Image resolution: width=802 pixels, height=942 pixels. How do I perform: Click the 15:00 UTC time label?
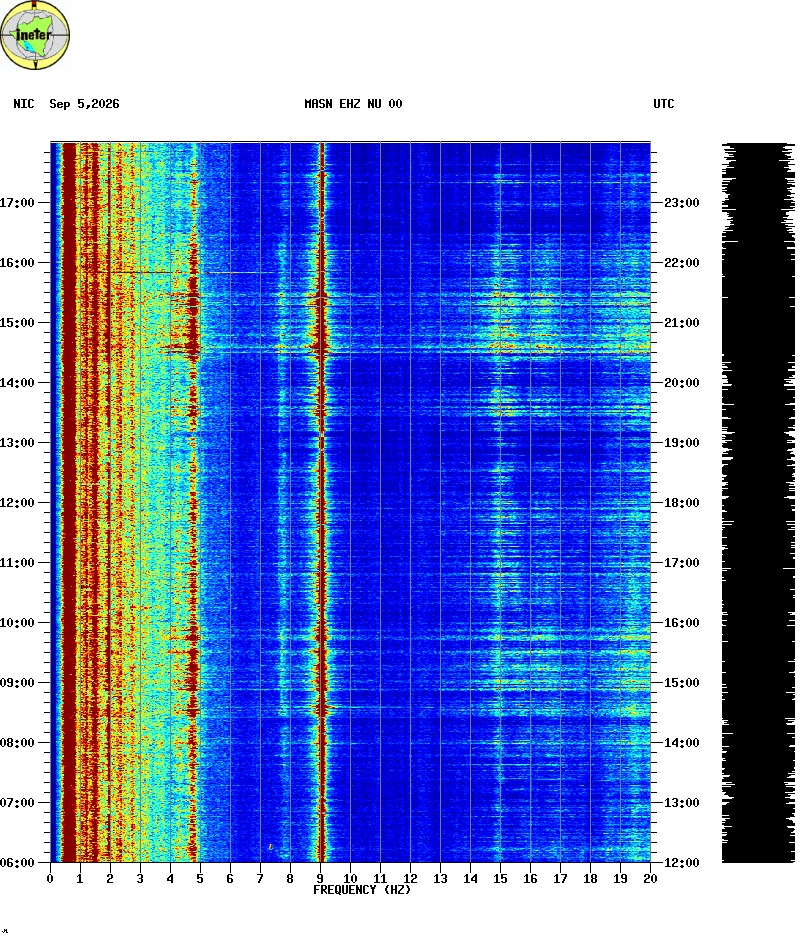click(682, 683)
